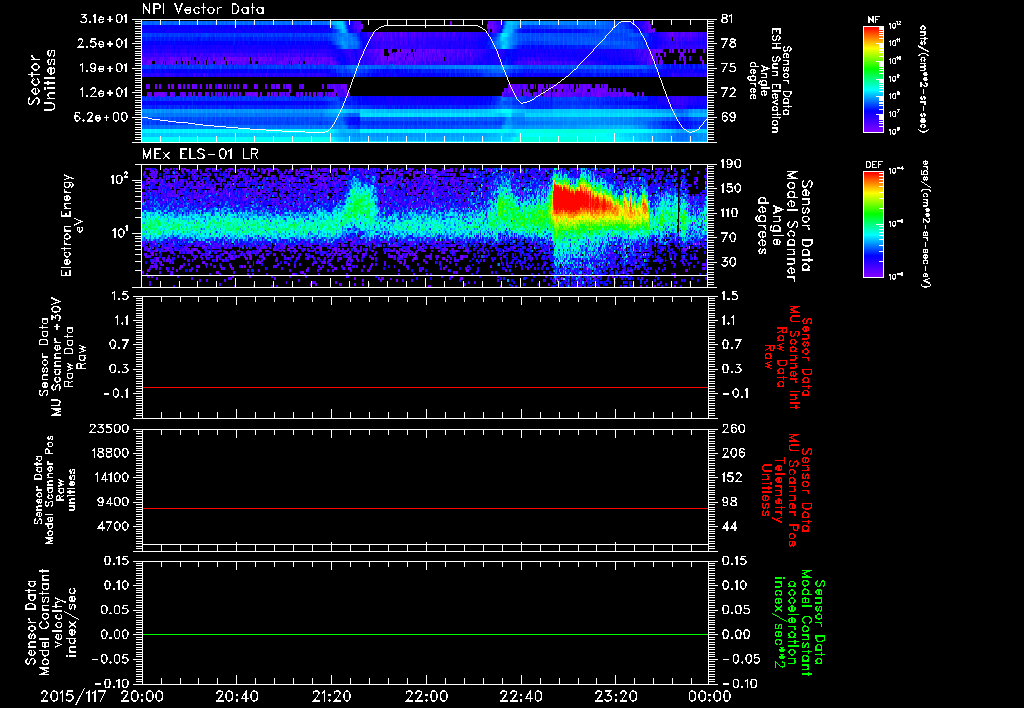Click the 81 degree elevation tick value

pyautogui.click(x=729, y=19)
